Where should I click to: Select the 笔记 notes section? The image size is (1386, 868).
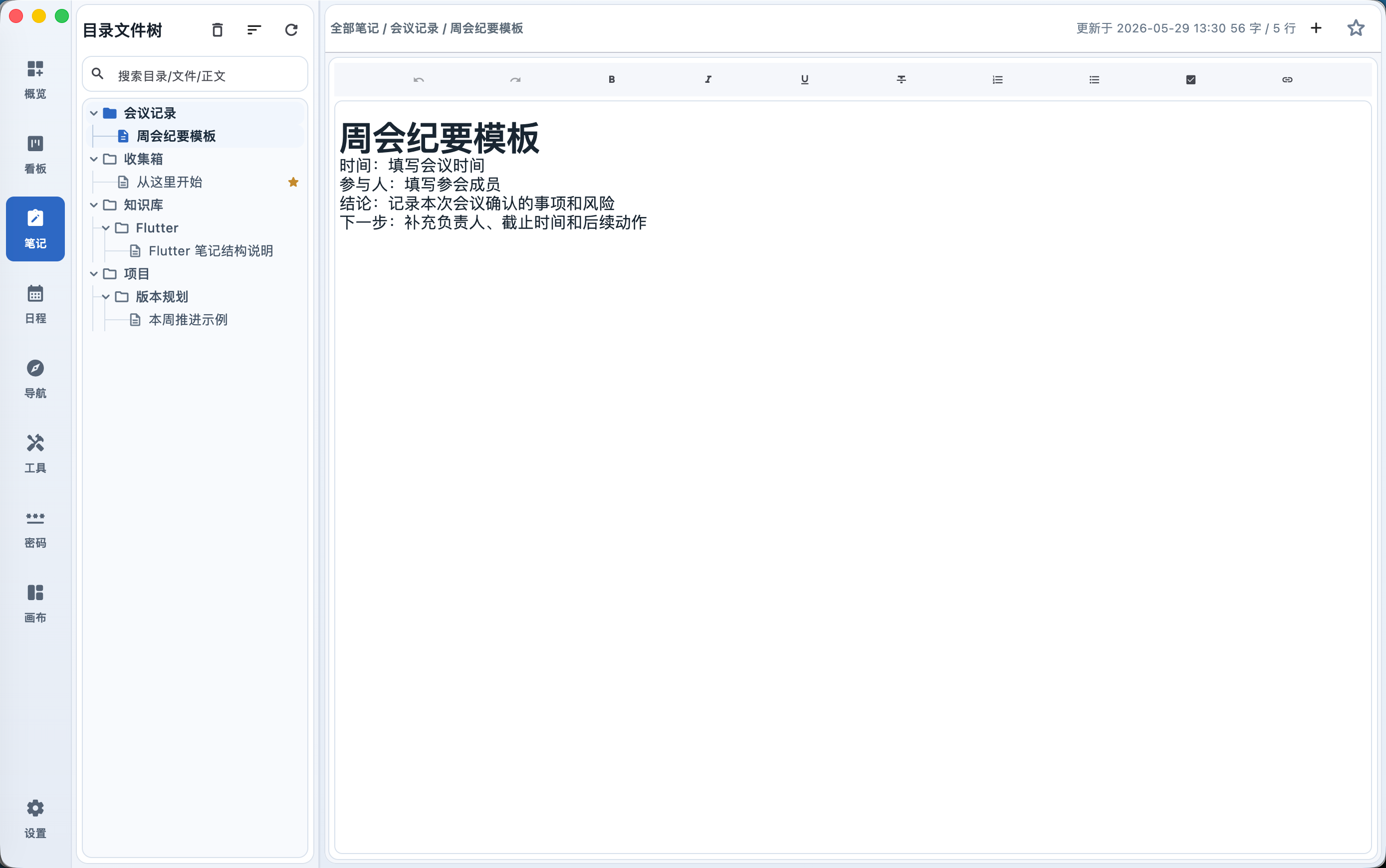(35, 229)
